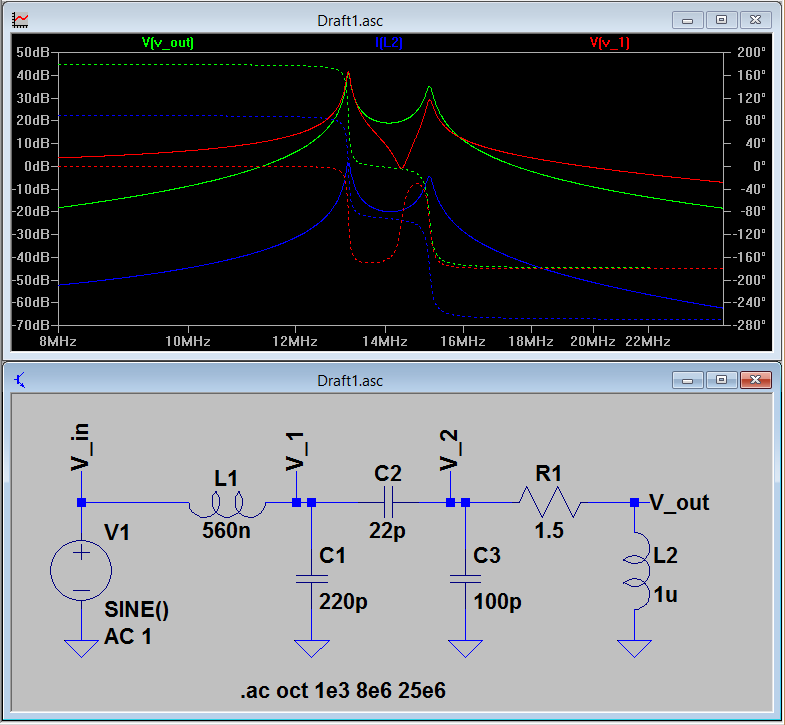Click the ground symbol under L2
This screenshot has width=785, height=725.
coord(634,648)
